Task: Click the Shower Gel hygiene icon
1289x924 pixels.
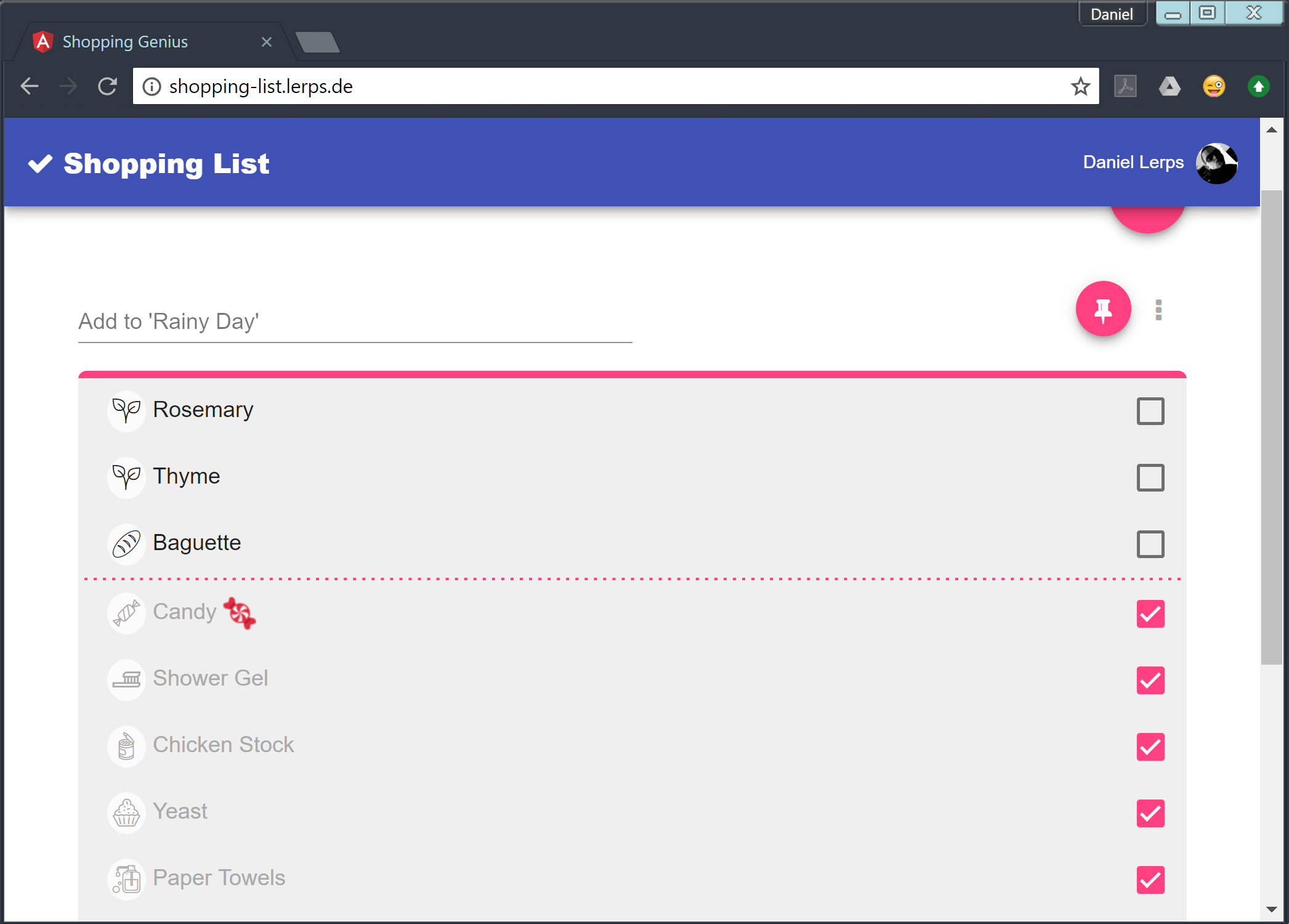Action: coord(126,679)
